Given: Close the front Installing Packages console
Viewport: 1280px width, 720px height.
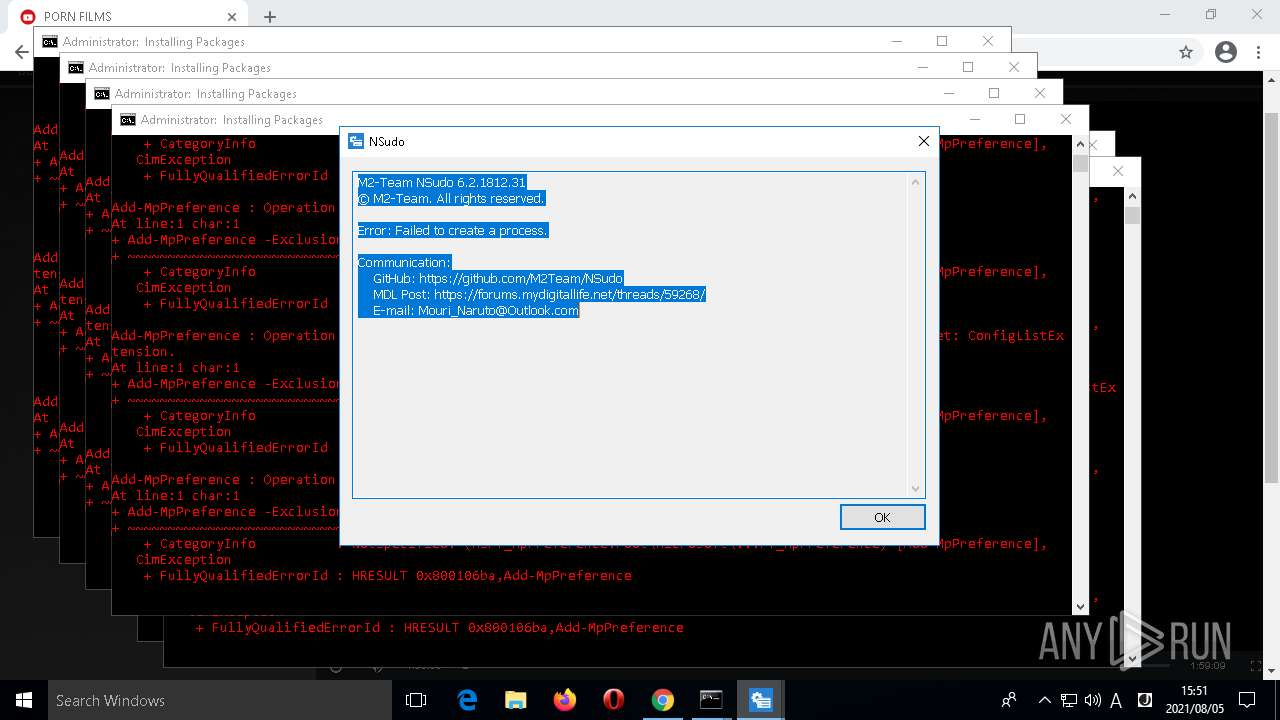Looking at the screenshot, I should 1066,119.
